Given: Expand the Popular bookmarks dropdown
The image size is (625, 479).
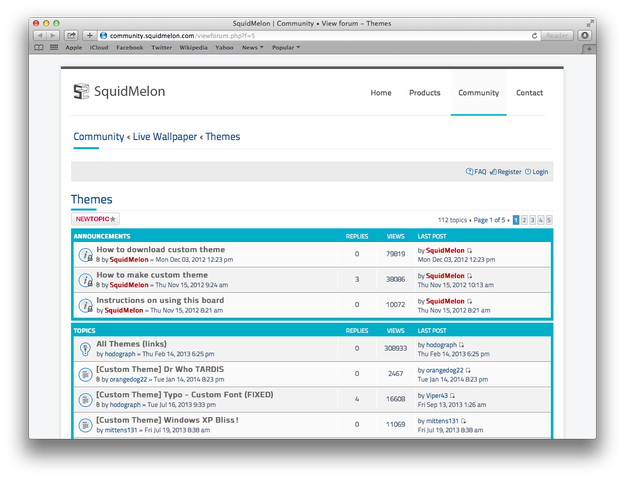Looking at the screenshot, I should coord(286,47).
